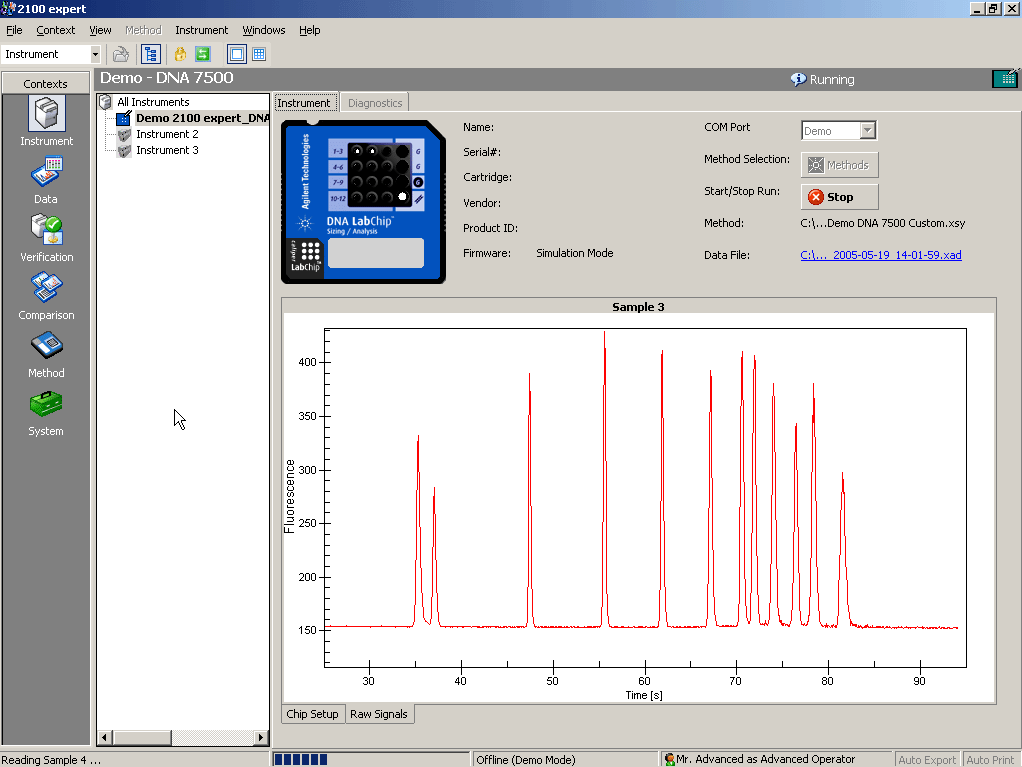The image size is (1022, 767).
Task: Click the progress bar in status bar
Action: pyautogui.click(x=370, y=759)
